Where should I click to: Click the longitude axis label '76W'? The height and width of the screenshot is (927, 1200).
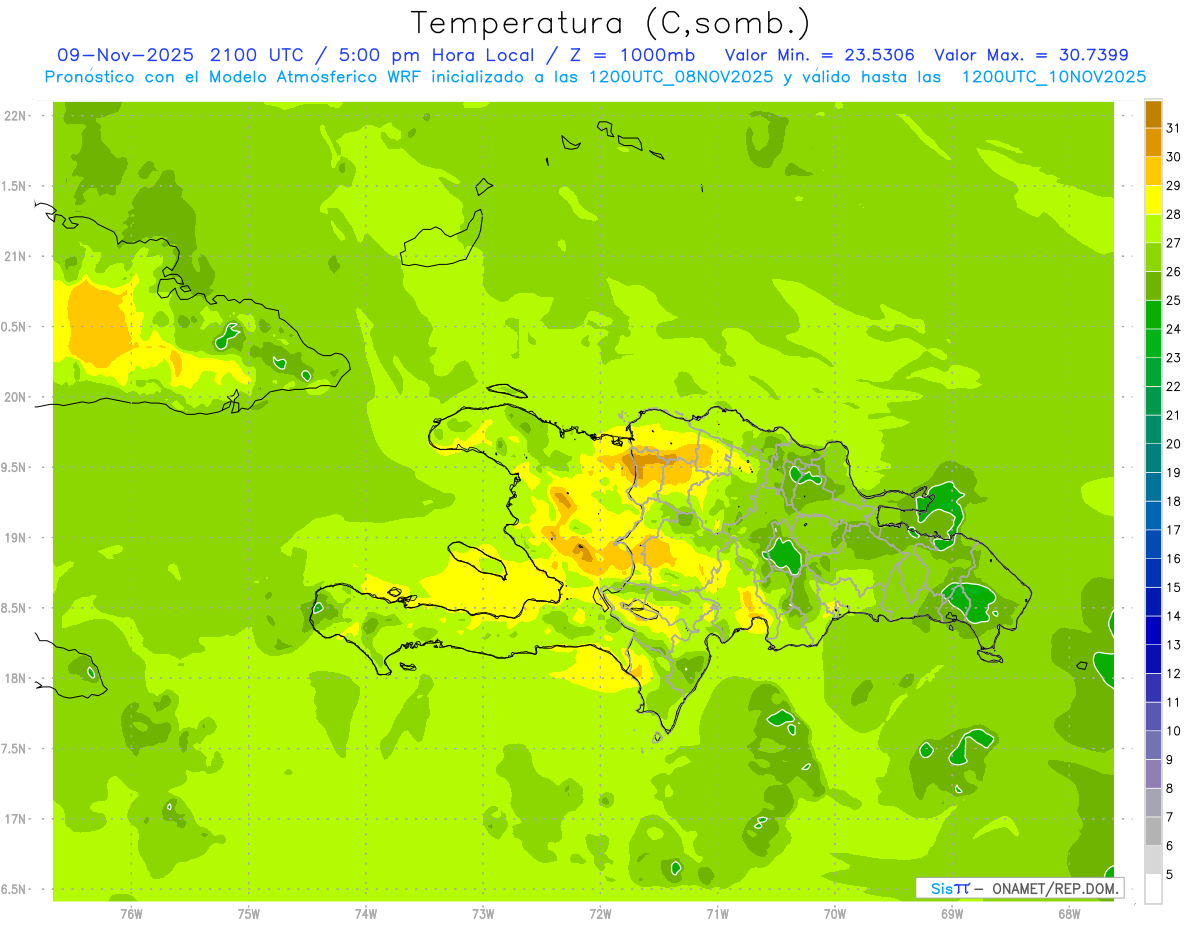click(x=131, y=913)
